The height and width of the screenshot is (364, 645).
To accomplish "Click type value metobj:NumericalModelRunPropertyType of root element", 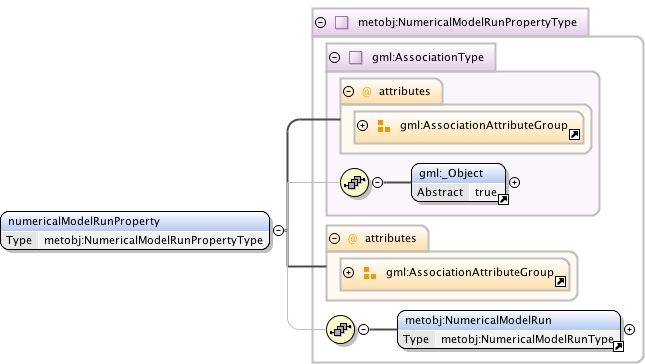I will pos(153,240).
